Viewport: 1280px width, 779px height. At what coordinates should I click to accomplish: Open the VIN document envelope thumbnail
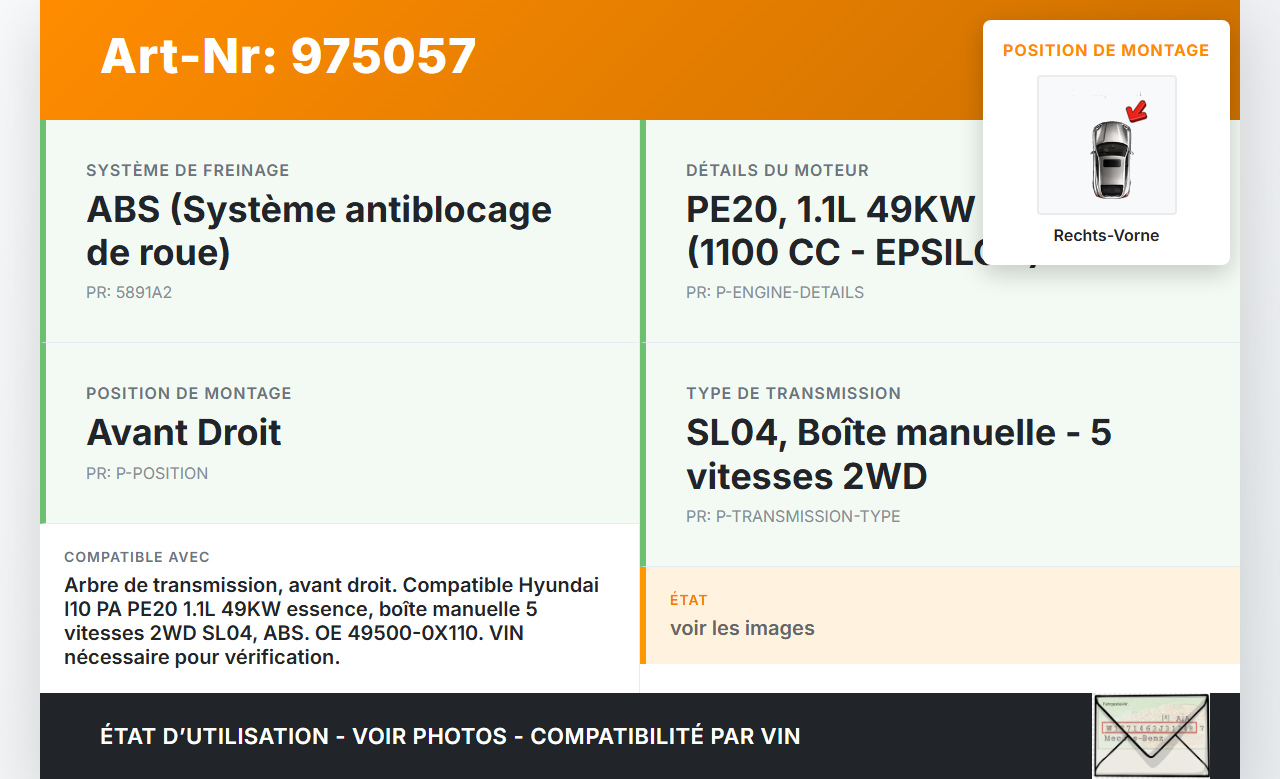tap(1150, 736)
